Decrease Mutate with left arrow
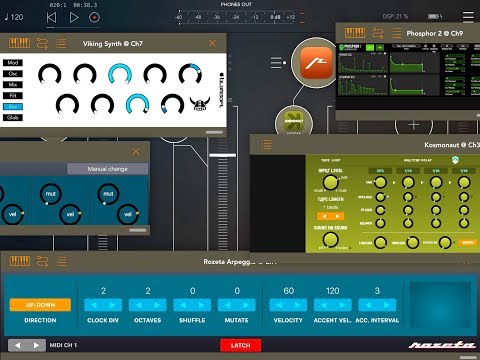The image size is (480, 360). pyautogui.click(x=227, y=305)
